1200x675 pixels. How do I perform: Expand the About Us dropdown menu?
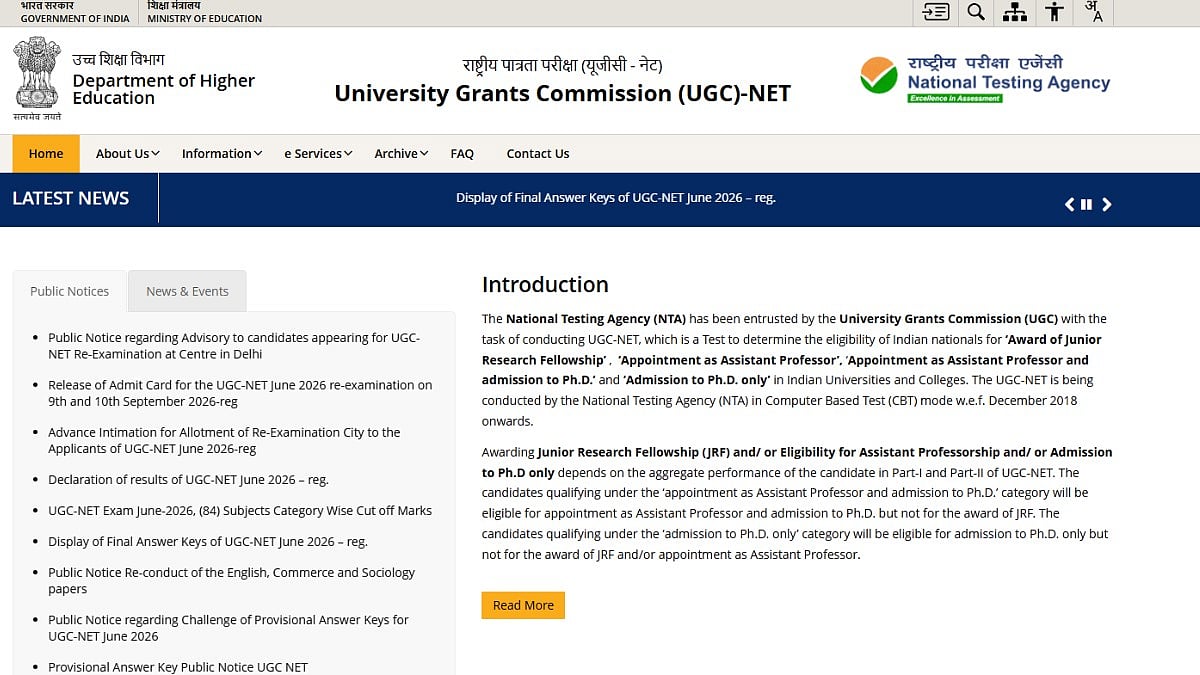click(x=127, y=153)
